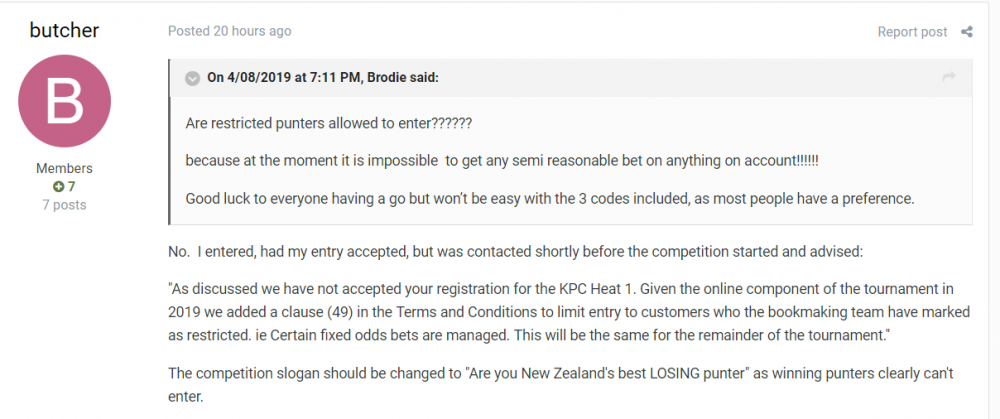The height and width of the screenshot is (419, 1000).
Task: Click the Members group label
Action: [x=64, y=169]
